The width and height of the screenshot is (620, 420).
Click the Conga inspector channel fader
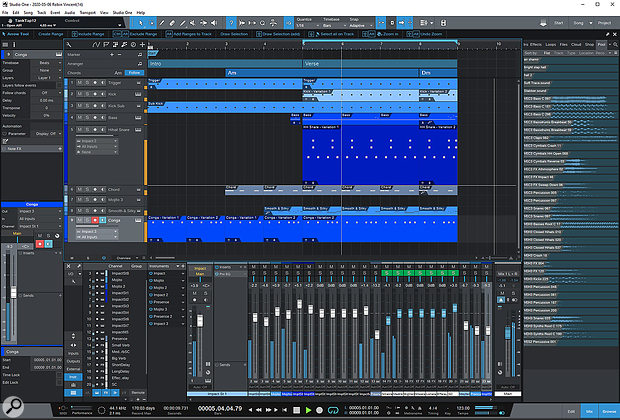point(14,292)
